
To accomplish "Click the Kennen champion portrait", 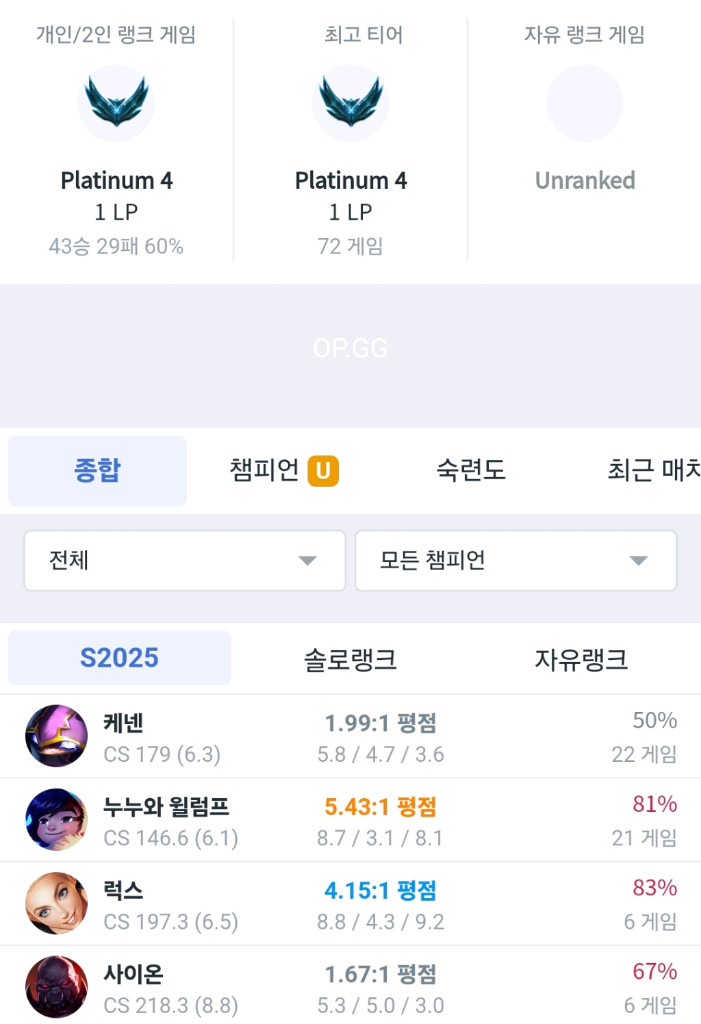I will click(x=56, y=736).
